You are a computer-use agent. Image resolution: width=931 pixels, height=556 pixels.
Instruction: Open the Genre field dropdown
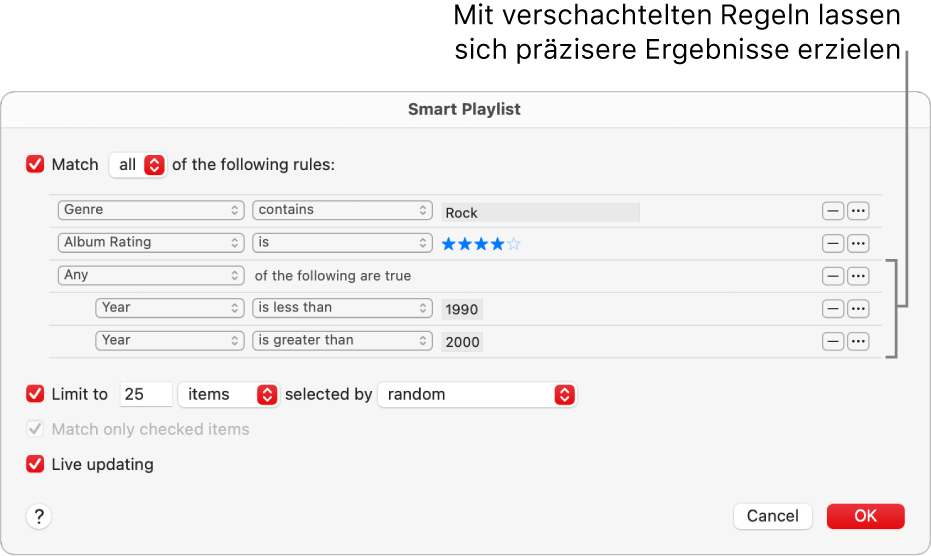point(152,211)
